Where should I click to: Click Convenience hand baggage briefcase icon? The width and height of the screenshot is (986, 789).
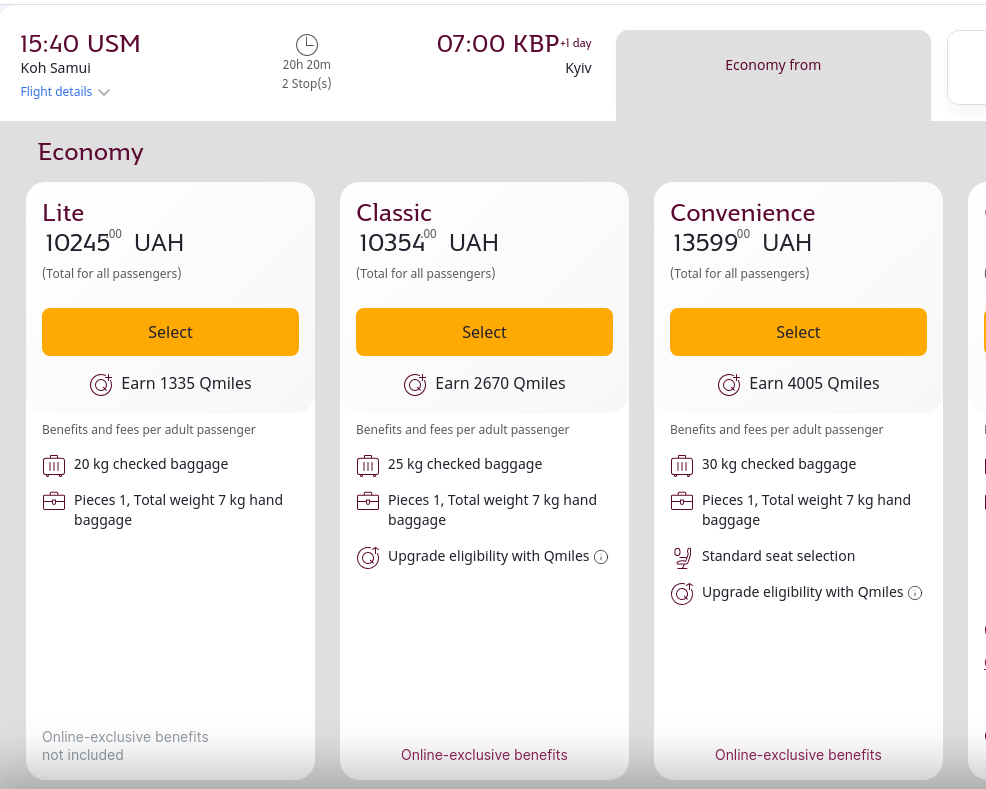coord(682,501)
